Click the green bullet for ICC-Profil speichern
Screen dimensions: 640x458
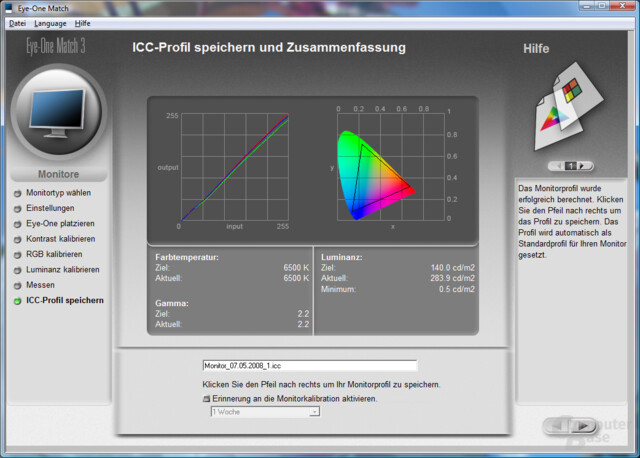pos(17,301)
